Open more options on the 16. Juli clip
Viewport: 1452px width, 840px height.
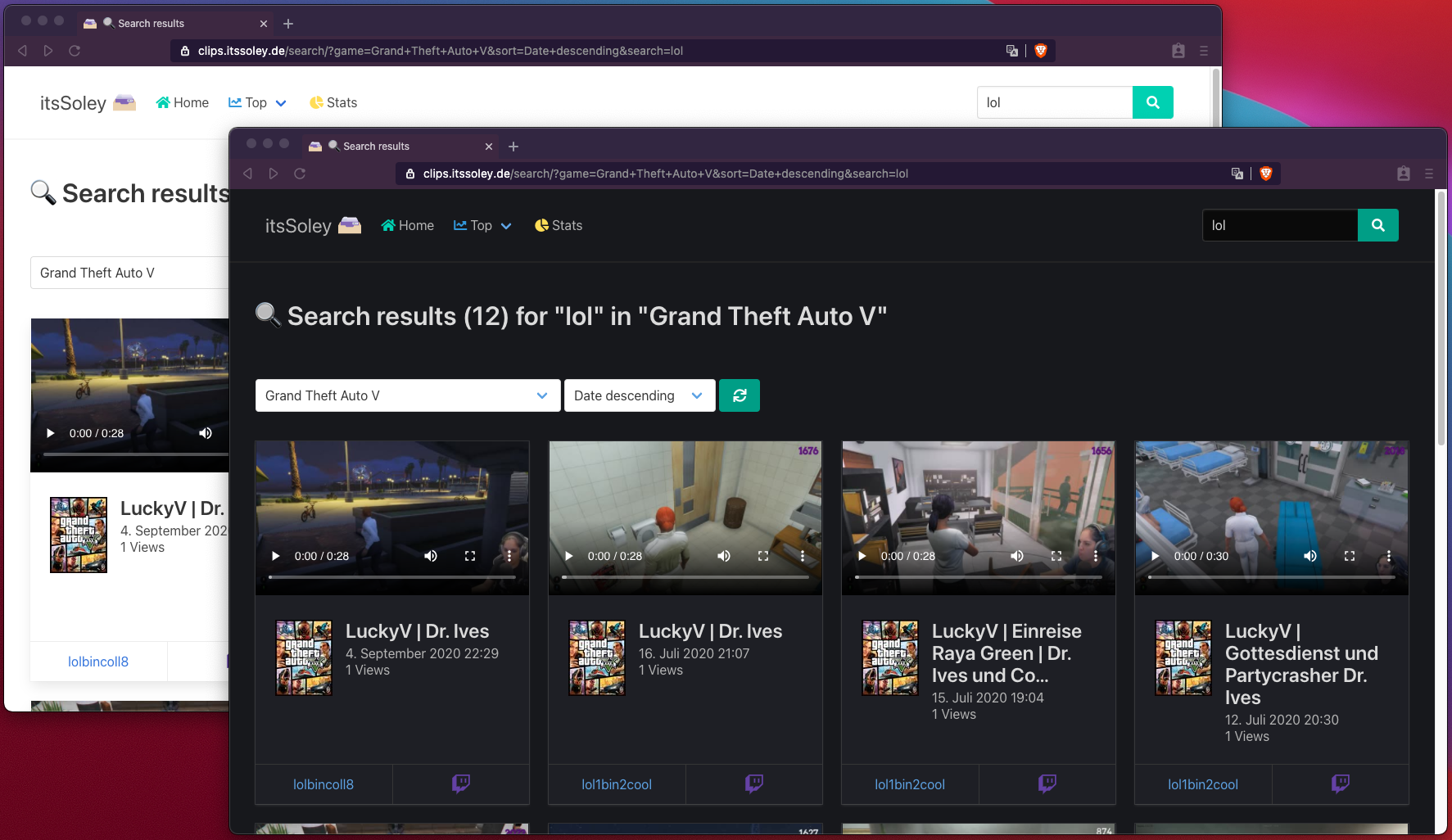803,556
